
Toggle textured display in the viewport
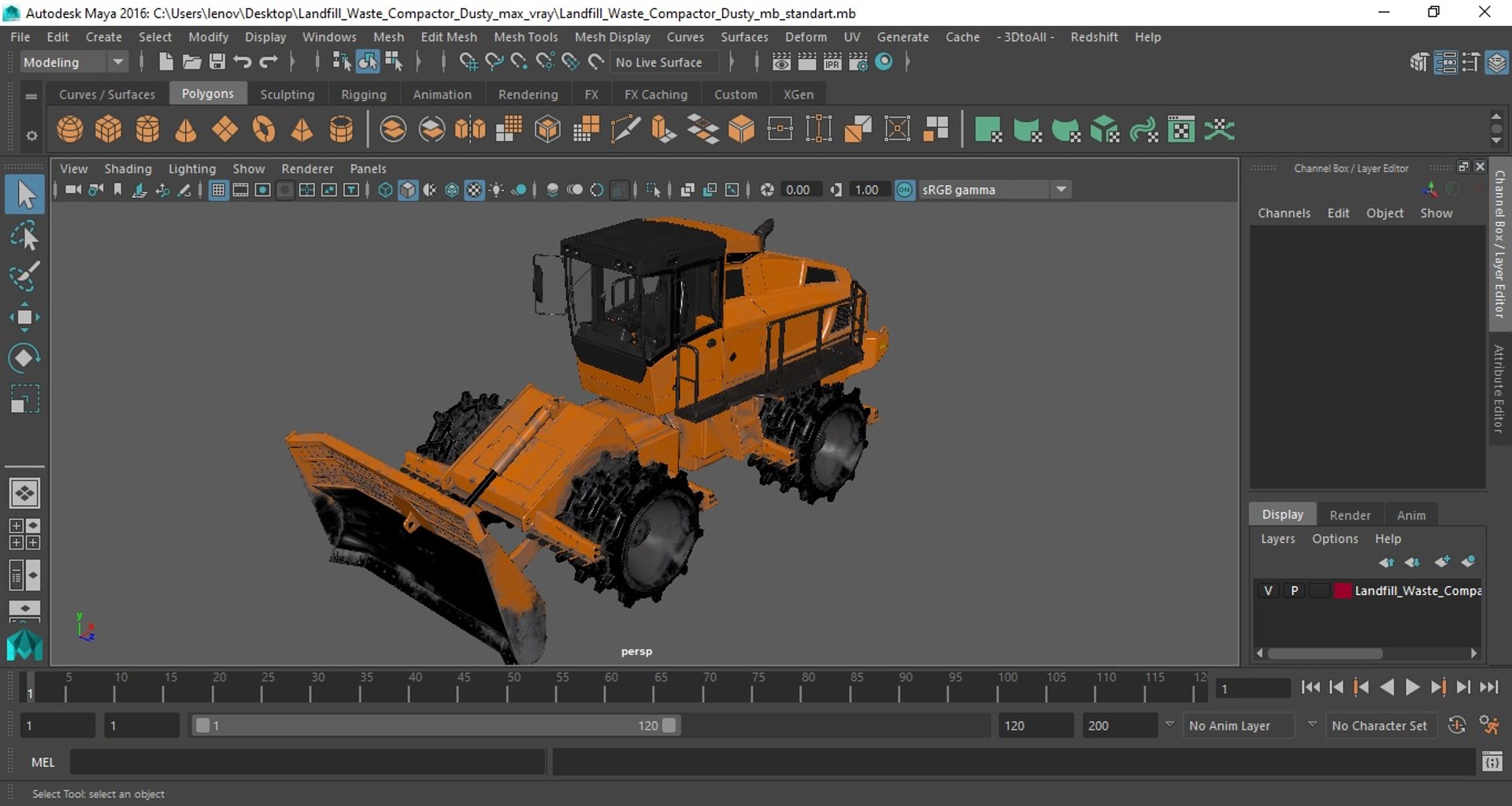tap(474, 190)
